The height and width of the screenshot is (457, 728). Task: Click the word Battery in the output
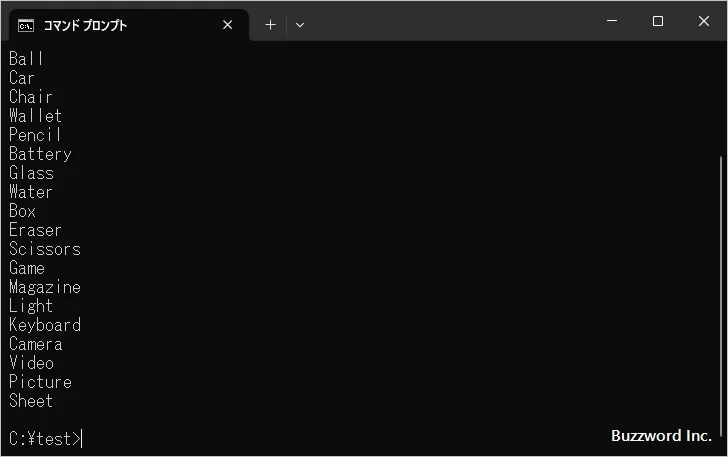40,154
